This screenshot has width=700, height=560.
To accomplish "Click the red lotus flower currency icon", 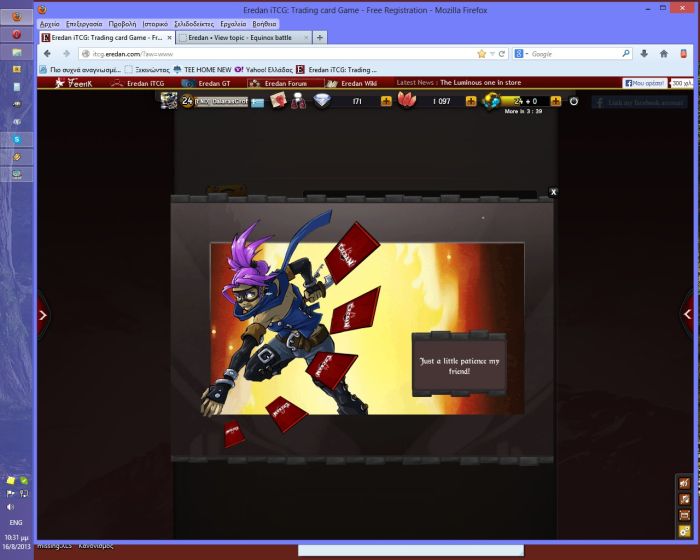I will [406, 100].
